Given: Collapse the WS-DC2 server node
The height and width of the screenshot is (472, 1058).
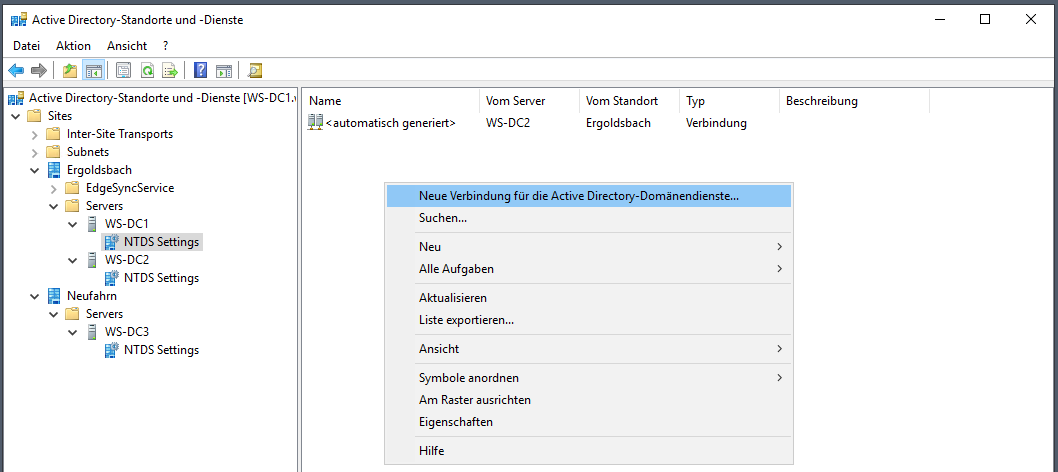Looking at the screenshot, I should [x=73, y=260].
